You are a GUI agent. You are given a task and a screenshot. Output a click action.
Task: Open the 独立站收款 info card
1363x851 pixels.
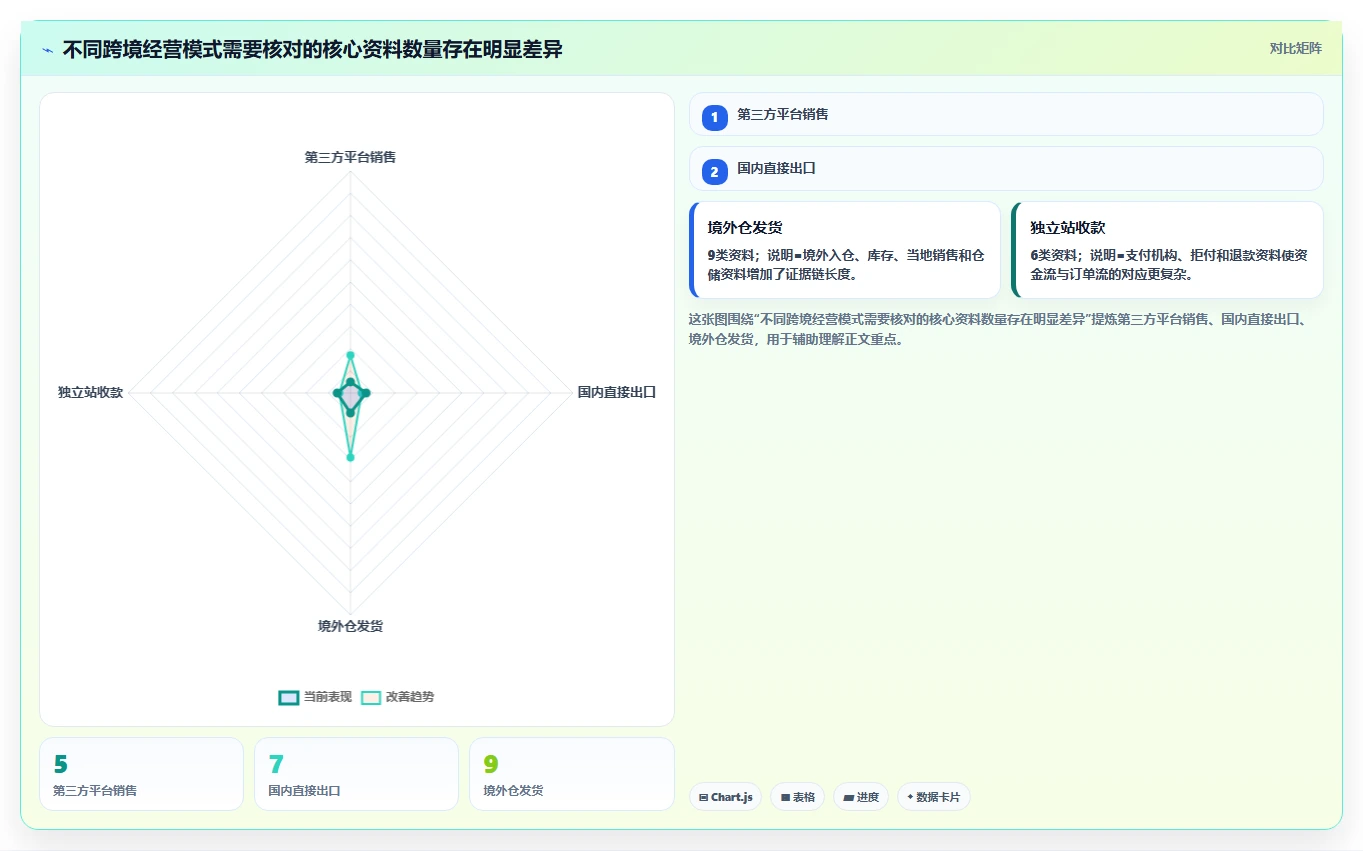(1167, 250)
